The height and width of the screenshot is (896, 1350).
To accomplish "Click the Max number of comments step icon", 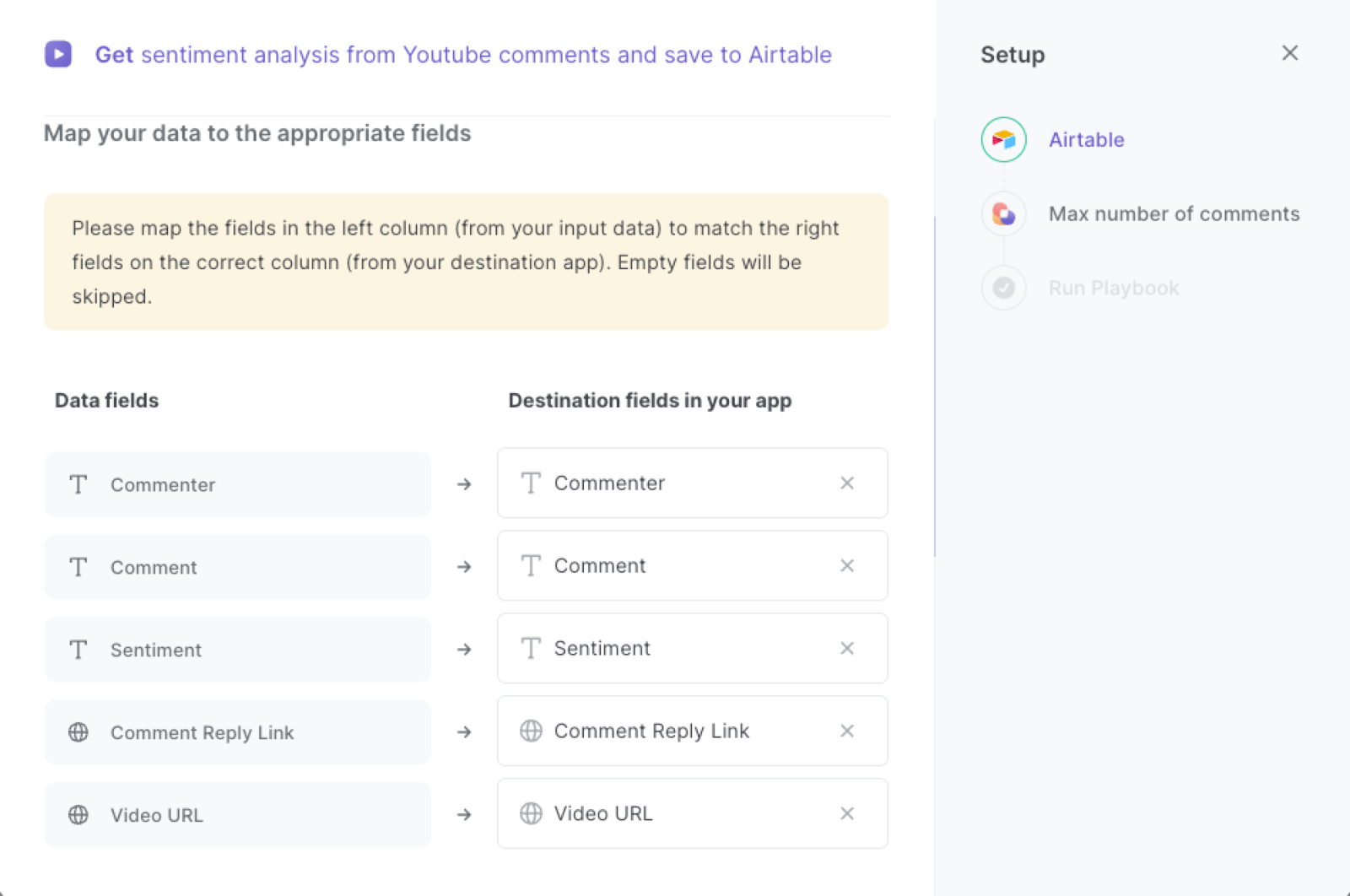I will pos(1002,213).
